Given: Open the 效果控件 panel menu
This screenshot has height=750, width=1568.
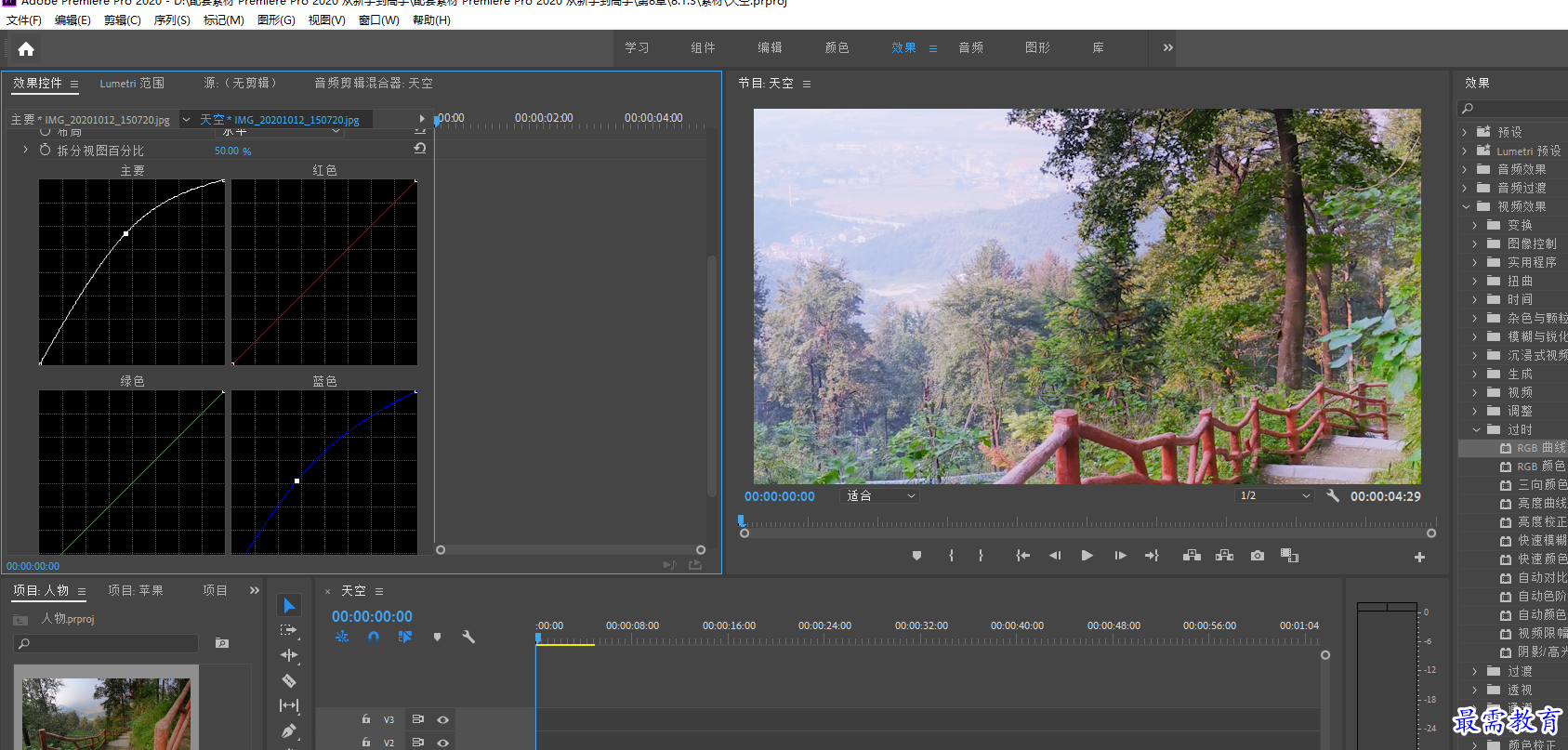Looking at the screenshot, I should [x=74, y=84].
